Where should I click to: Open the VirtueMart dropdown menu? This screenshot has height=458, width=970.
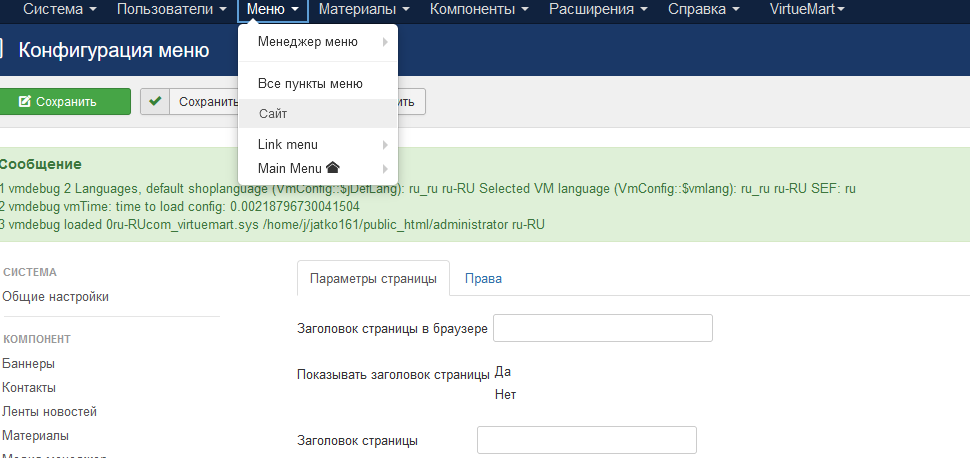coord(807,10)
